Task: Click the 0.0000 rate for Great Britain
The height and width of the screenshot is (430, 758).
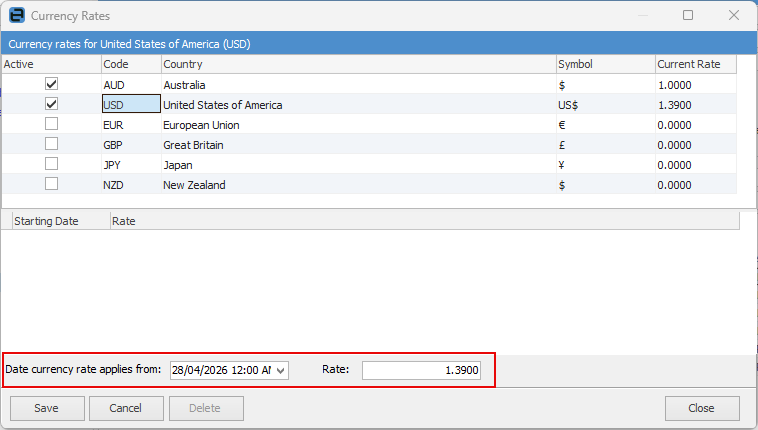Action: click(x=696, y=145)
